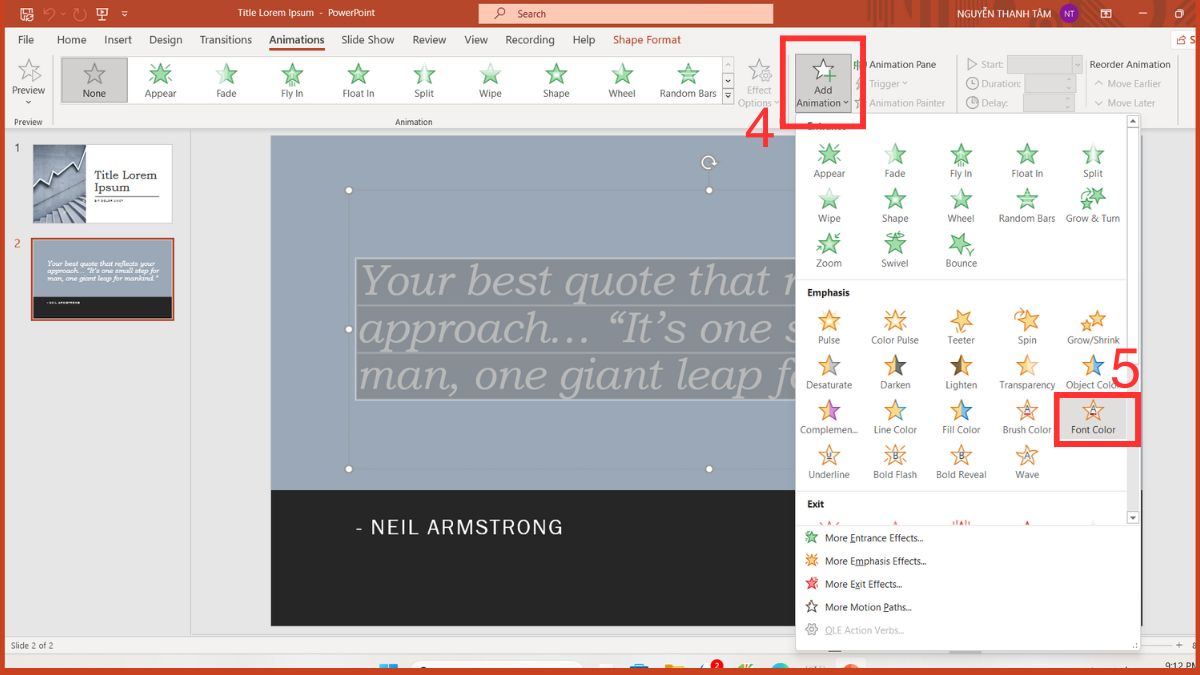Select the Font Color emphasis effect
Viewport: 1200px width, 675px height.
click(1093, 417)
